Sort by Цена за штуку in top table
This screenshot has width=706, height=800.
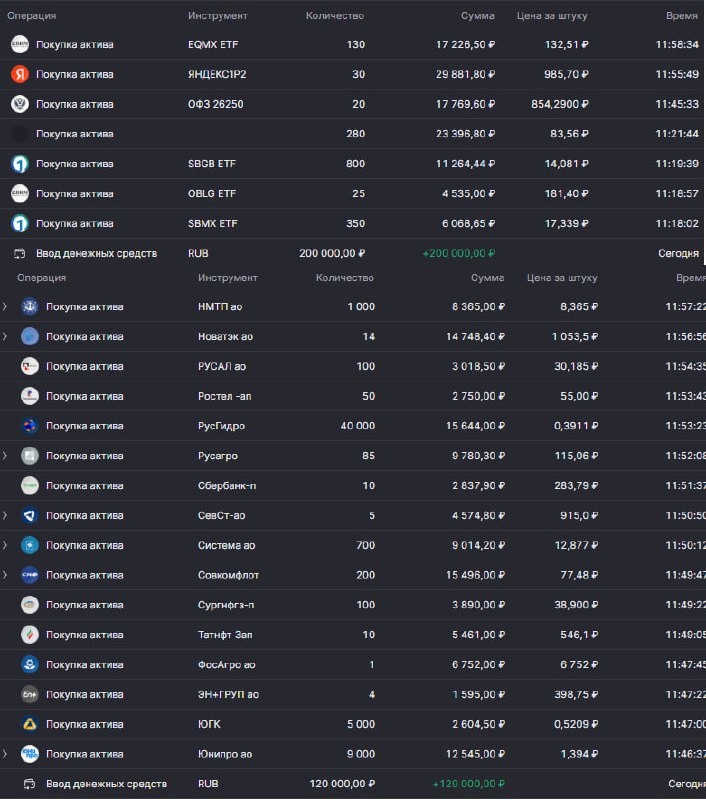click(552, 16)
